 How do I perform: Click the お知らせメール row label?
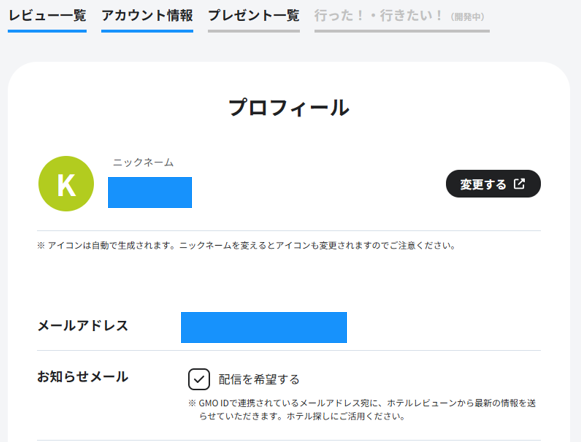pyautogui.click(x=83, y=376)
